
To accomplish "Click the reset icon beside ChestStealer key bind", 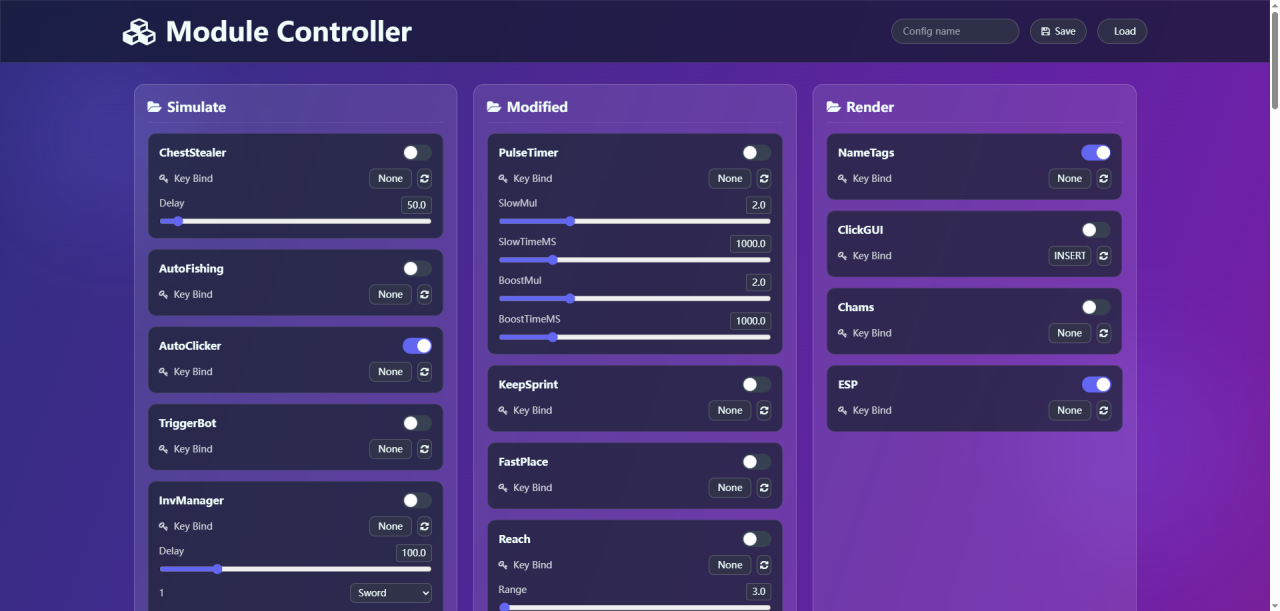I will [424, 179].
